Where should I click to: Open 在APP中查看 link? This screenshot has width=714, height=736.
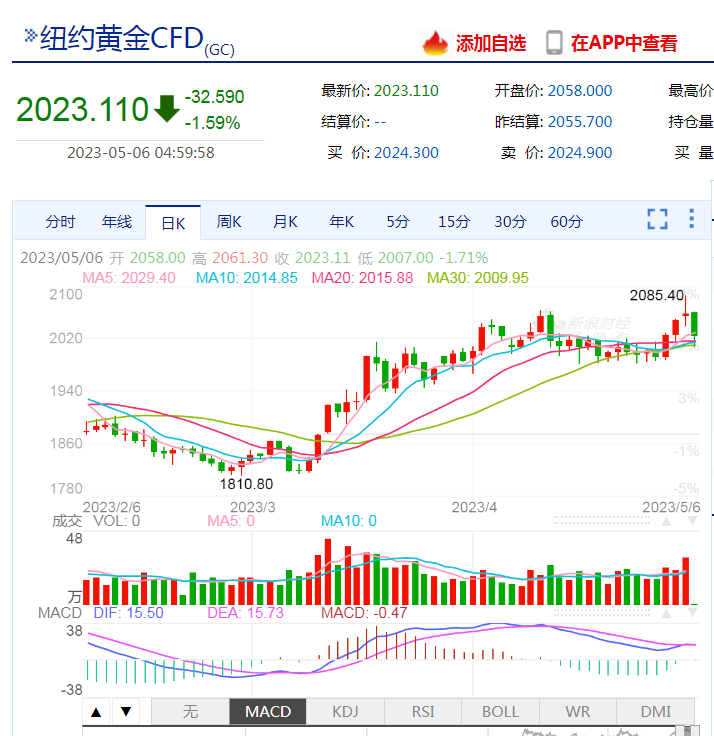pyautogui.click(x=624, y=43)
